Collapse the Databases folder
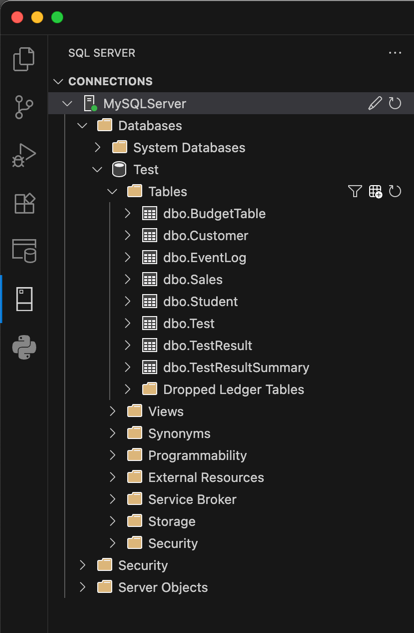Screen dimensions: 414x633 (82, 126)
